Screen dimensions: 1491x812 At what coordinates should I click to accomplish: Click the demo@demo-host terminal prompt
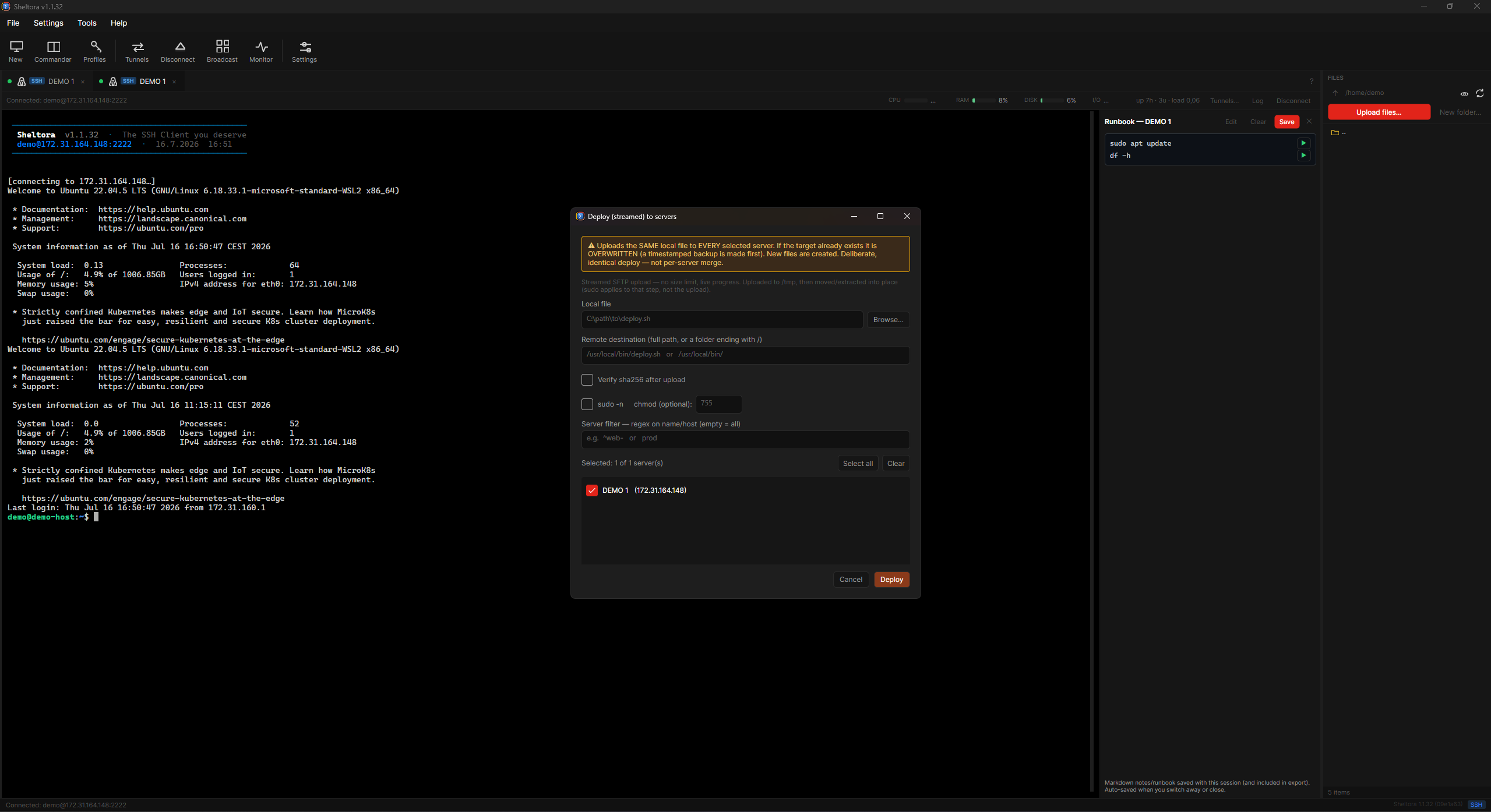coord(48,517)
